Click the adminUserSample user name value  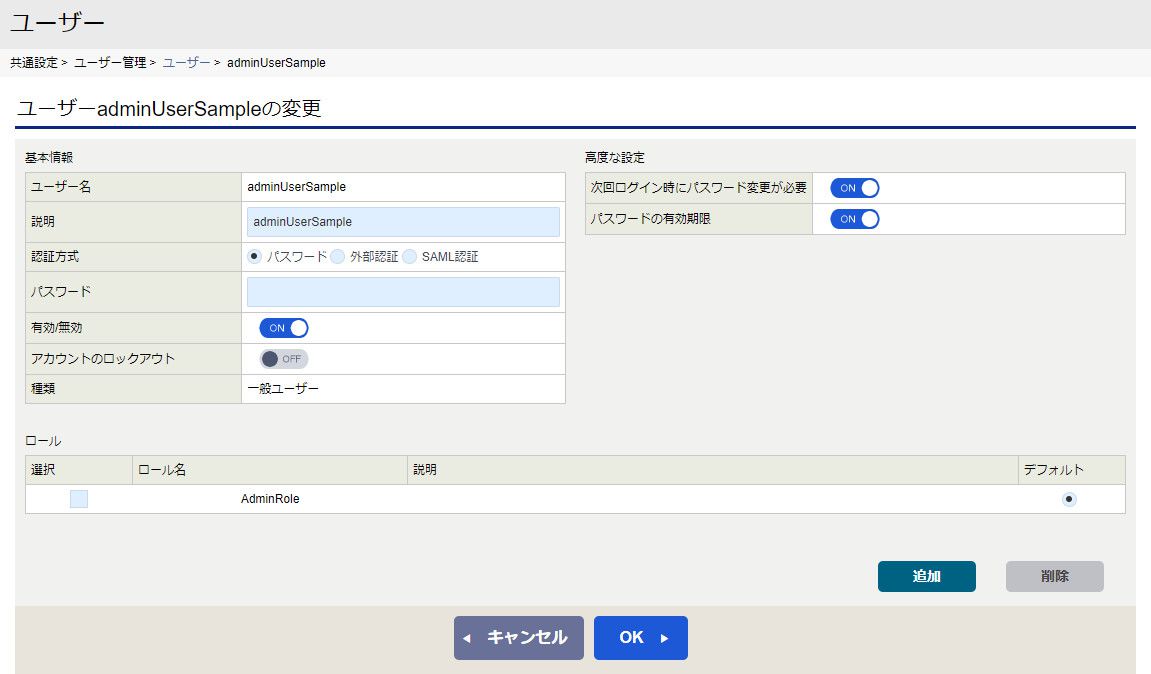[x=297, y=186]
